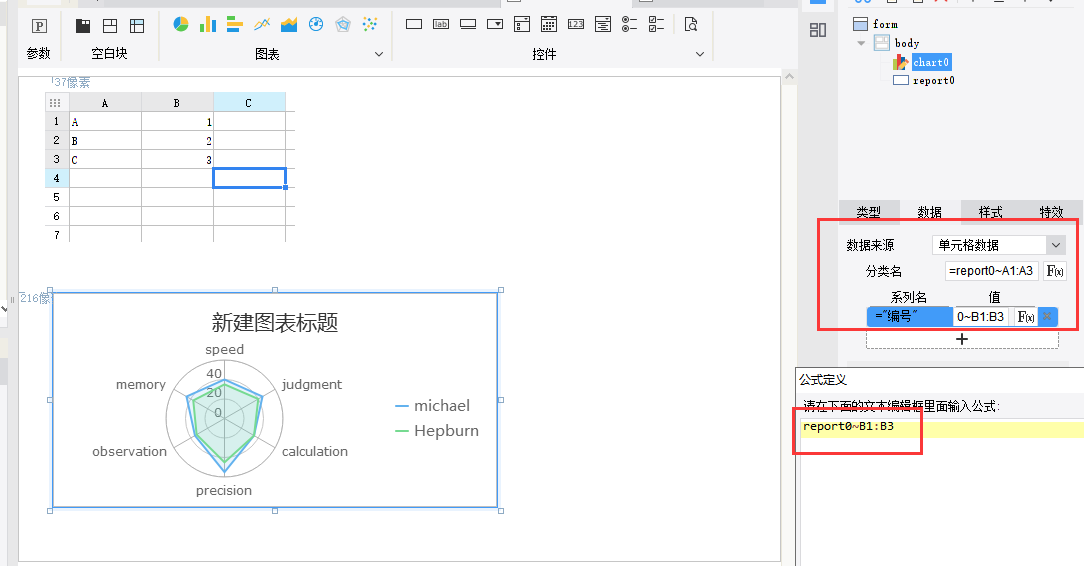This screenshot has height=566, width=1084.
Task: Insert a column bar chart
Action: [x=207, y=25]
